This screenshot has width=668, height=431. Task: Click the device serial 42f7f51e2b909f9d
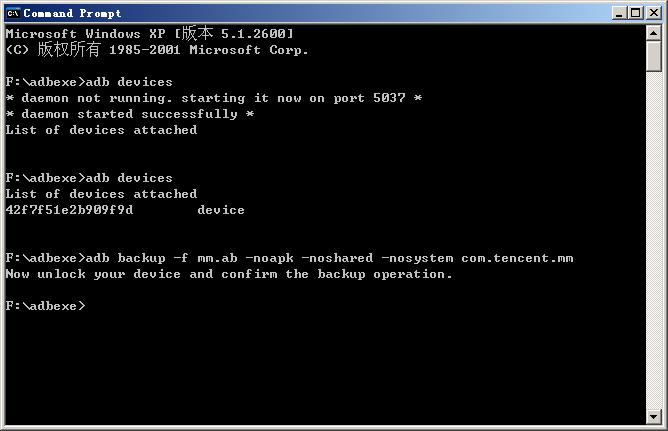tap(69, 210)
